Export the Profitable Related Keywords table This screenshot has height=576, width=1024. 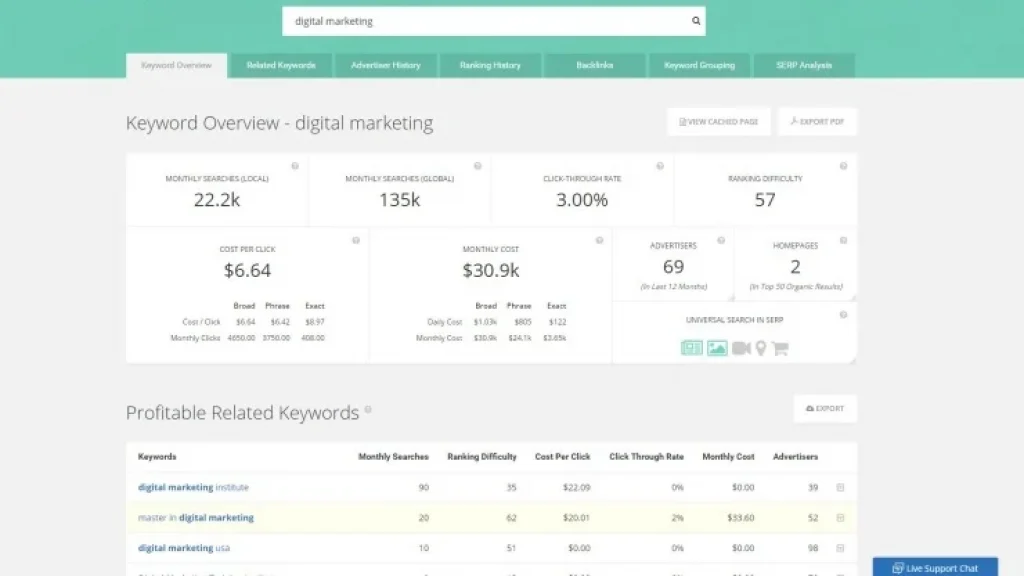click(x=825, y=409)
